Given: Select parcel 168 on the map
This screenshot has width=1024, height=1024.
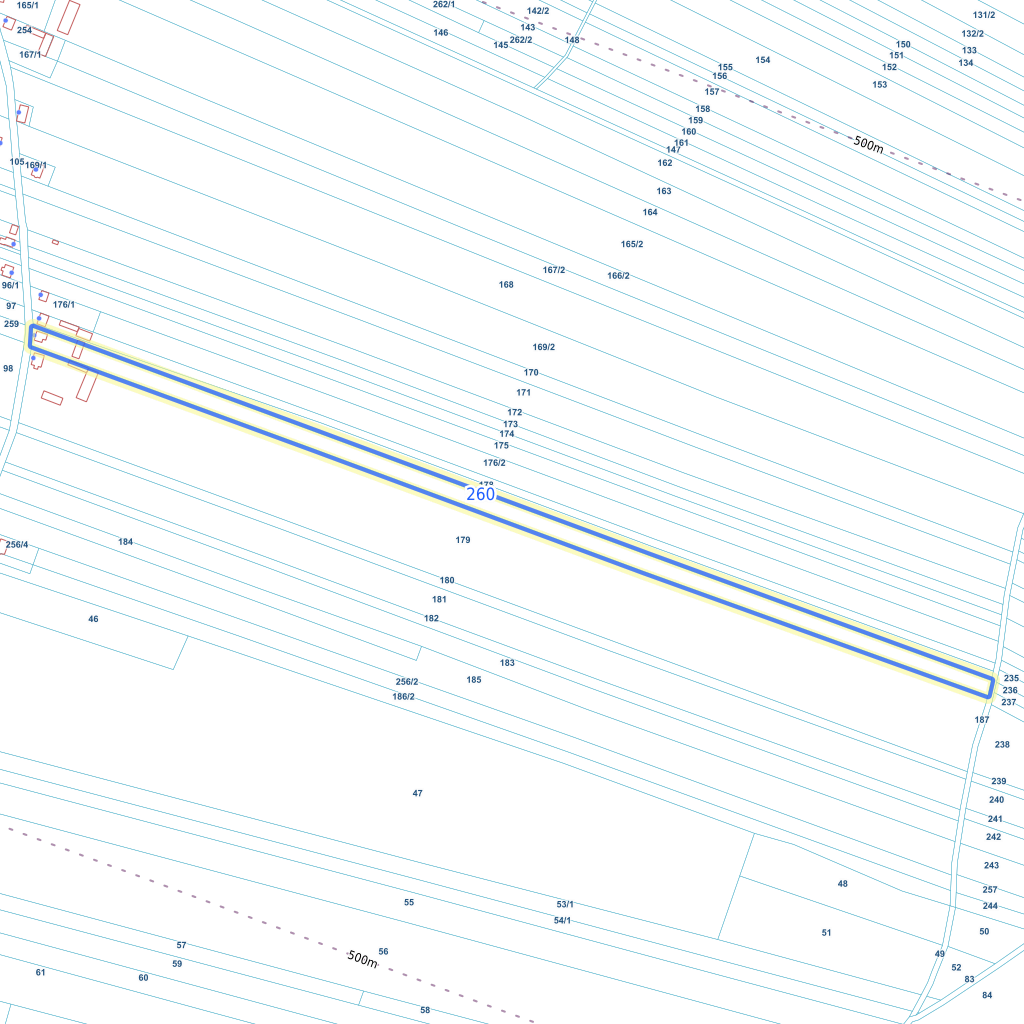Looking at the screenshot, I should point(506,285).
